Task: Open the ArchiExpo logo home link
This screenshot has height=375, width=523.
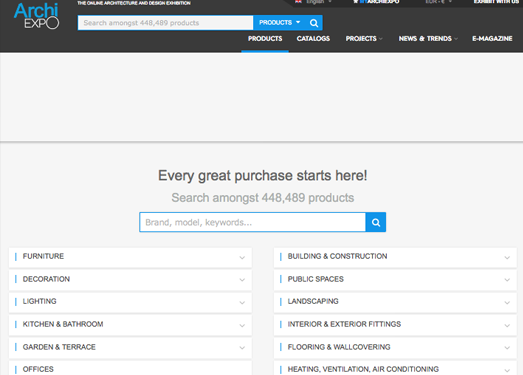Action: 36,16
